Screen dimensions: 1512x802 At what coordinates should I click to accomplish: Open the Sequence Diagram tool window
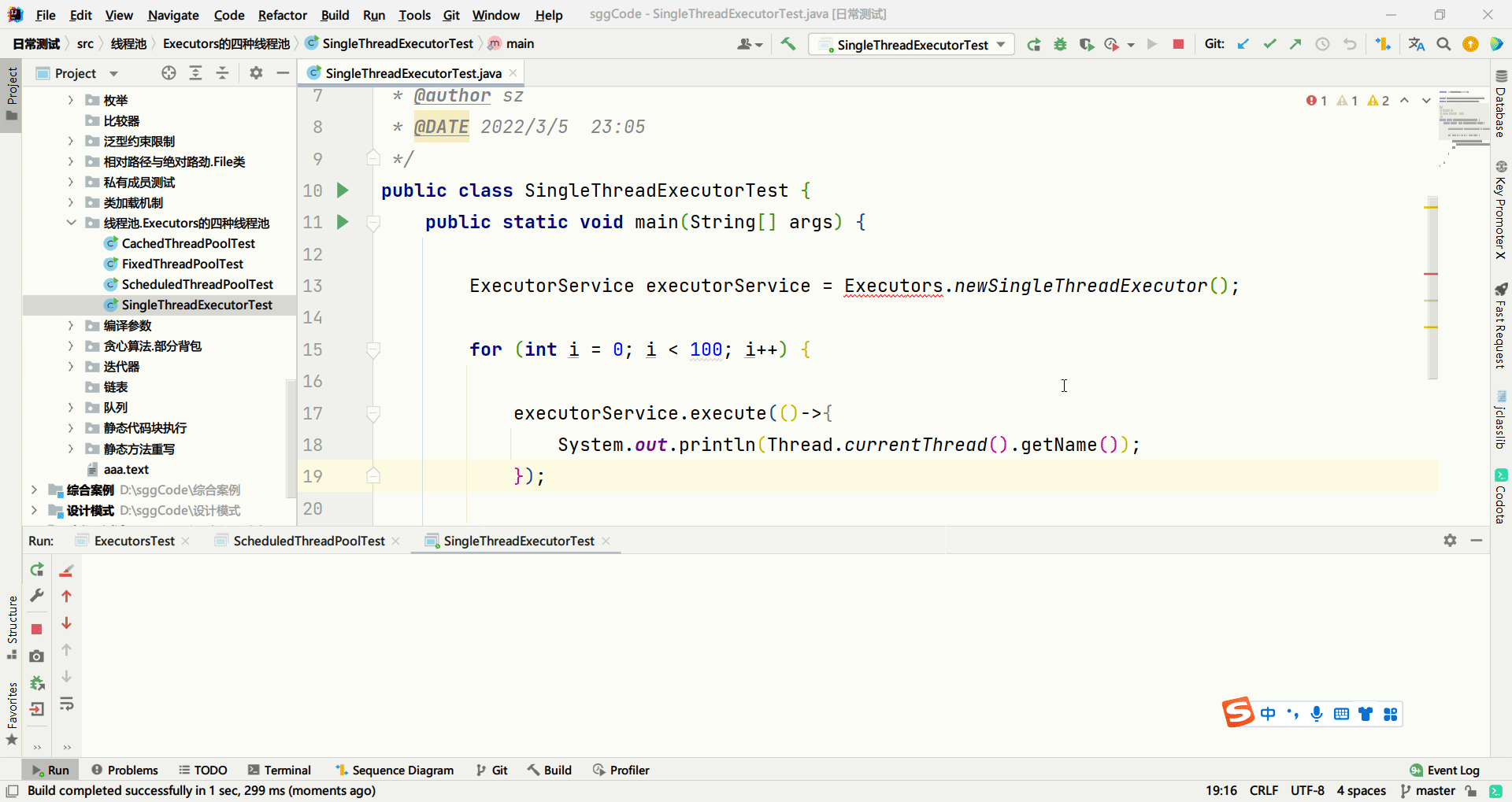(395, 770)
